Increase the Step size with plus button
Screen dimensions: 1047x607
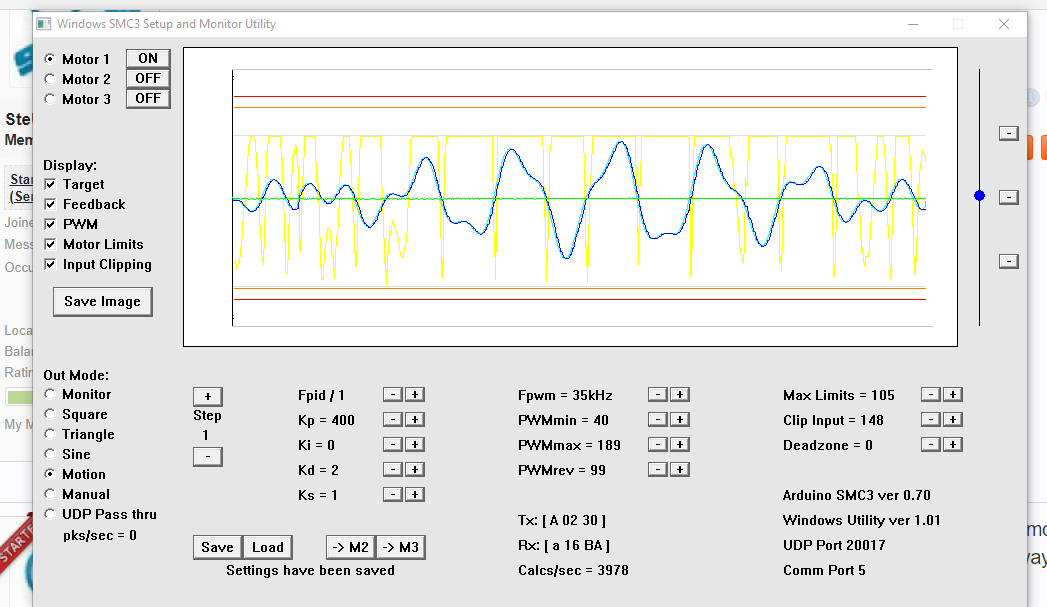coord(207,396)
